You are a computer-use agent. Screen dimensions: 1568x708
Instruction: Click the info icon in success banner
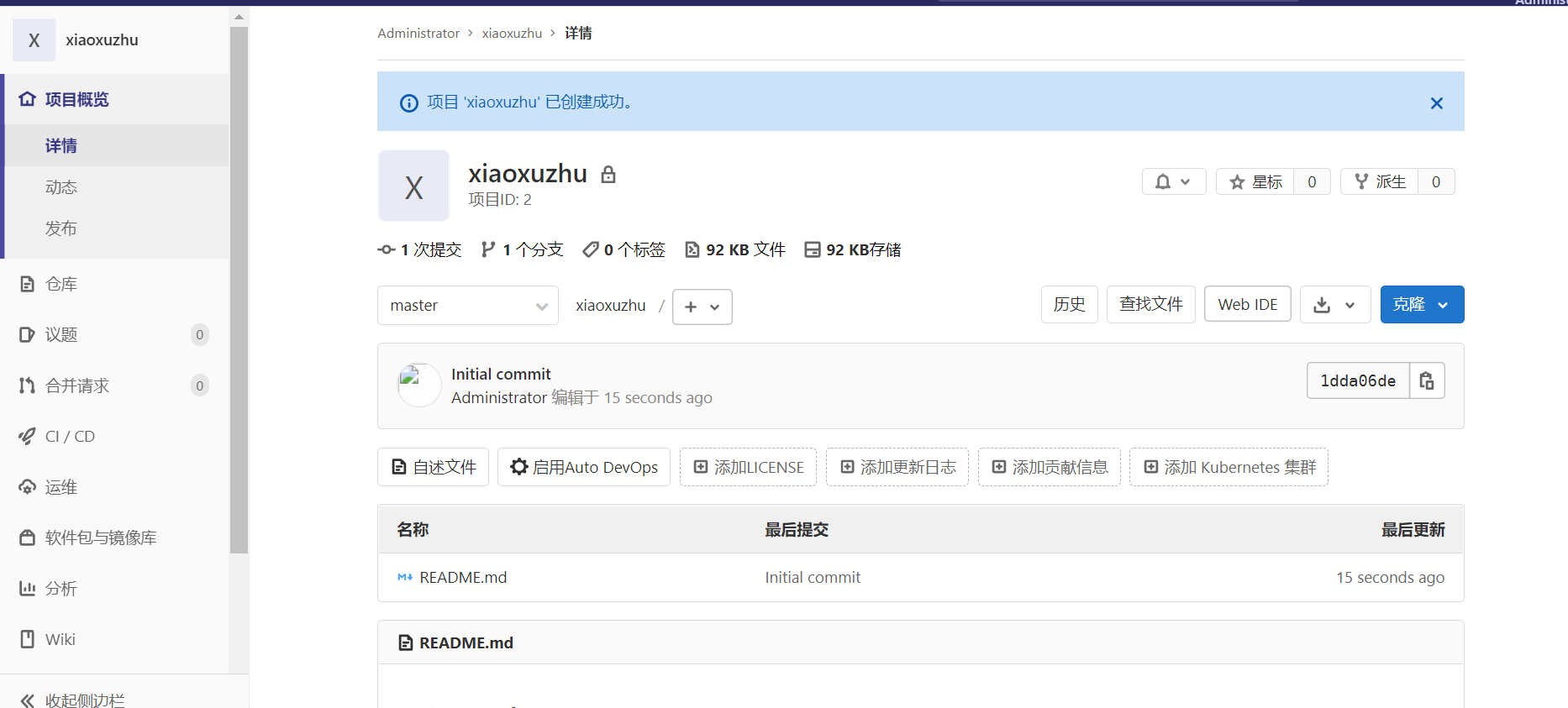coord(409,102)
